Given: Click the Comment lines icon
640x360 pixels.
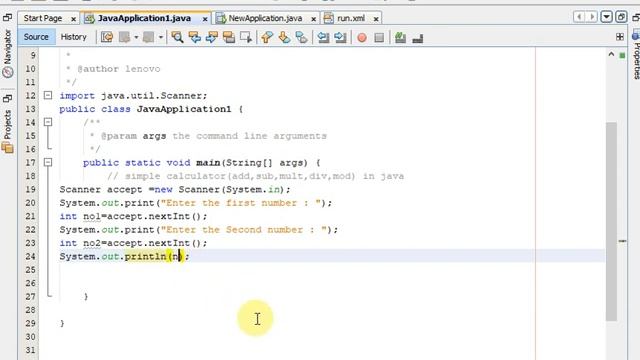Looking at the screenshot, I should pyautogui.click(x=400, y=38).
